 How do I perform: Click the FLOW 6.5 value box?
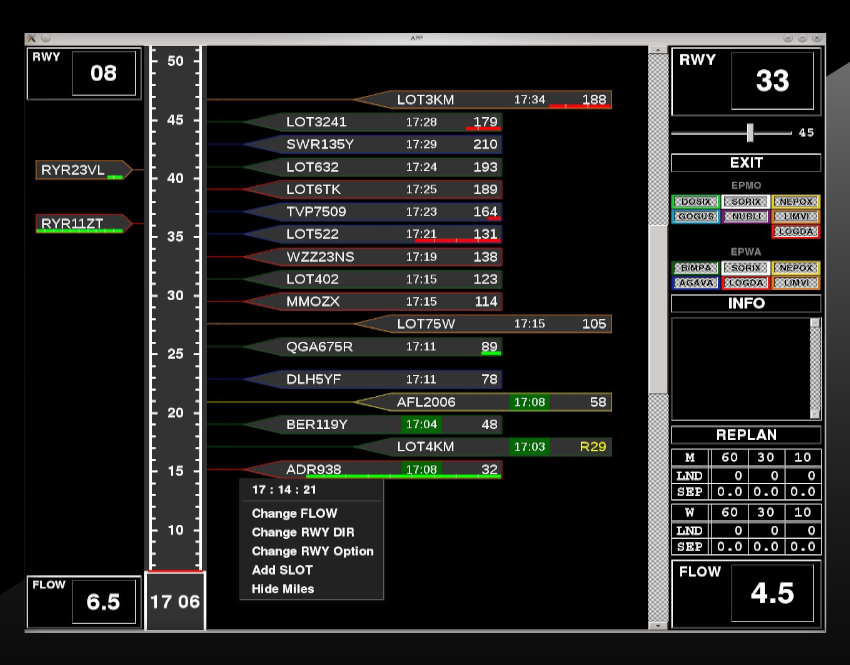click(103, 601)
